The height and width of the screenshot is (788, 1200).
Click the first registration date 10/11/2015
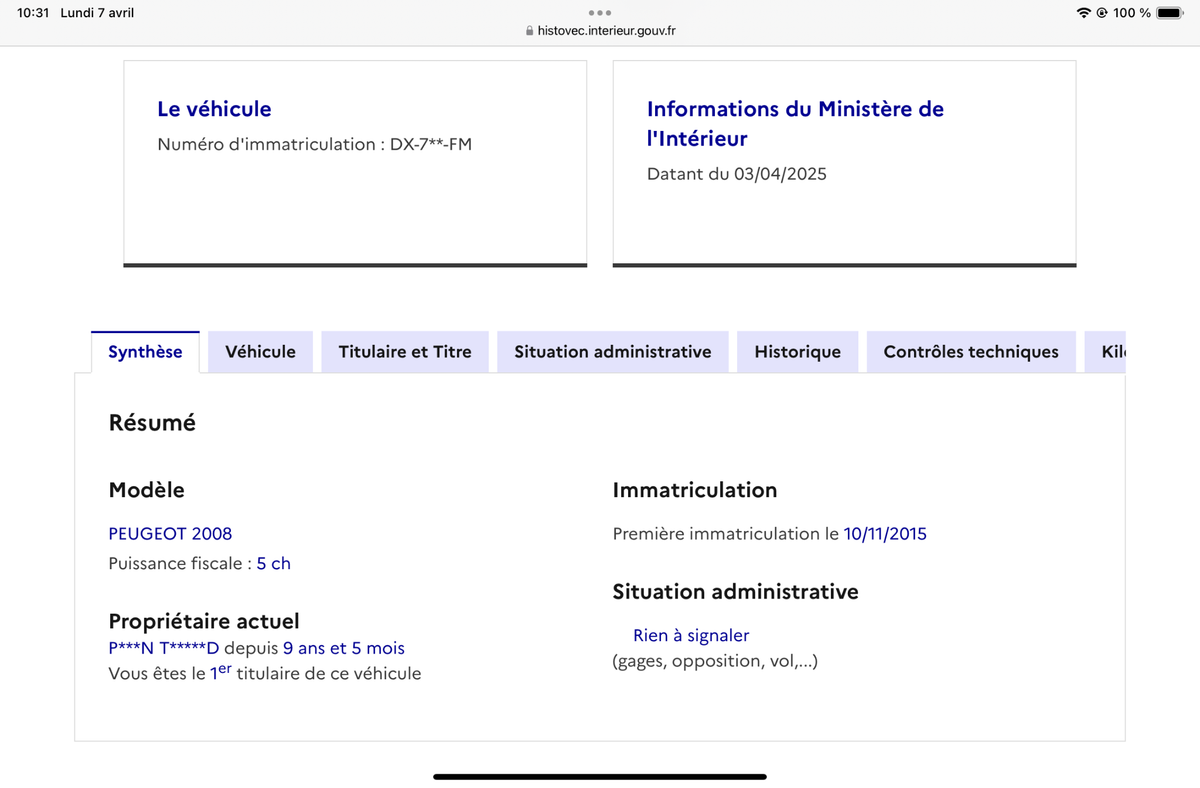[885, 534]
